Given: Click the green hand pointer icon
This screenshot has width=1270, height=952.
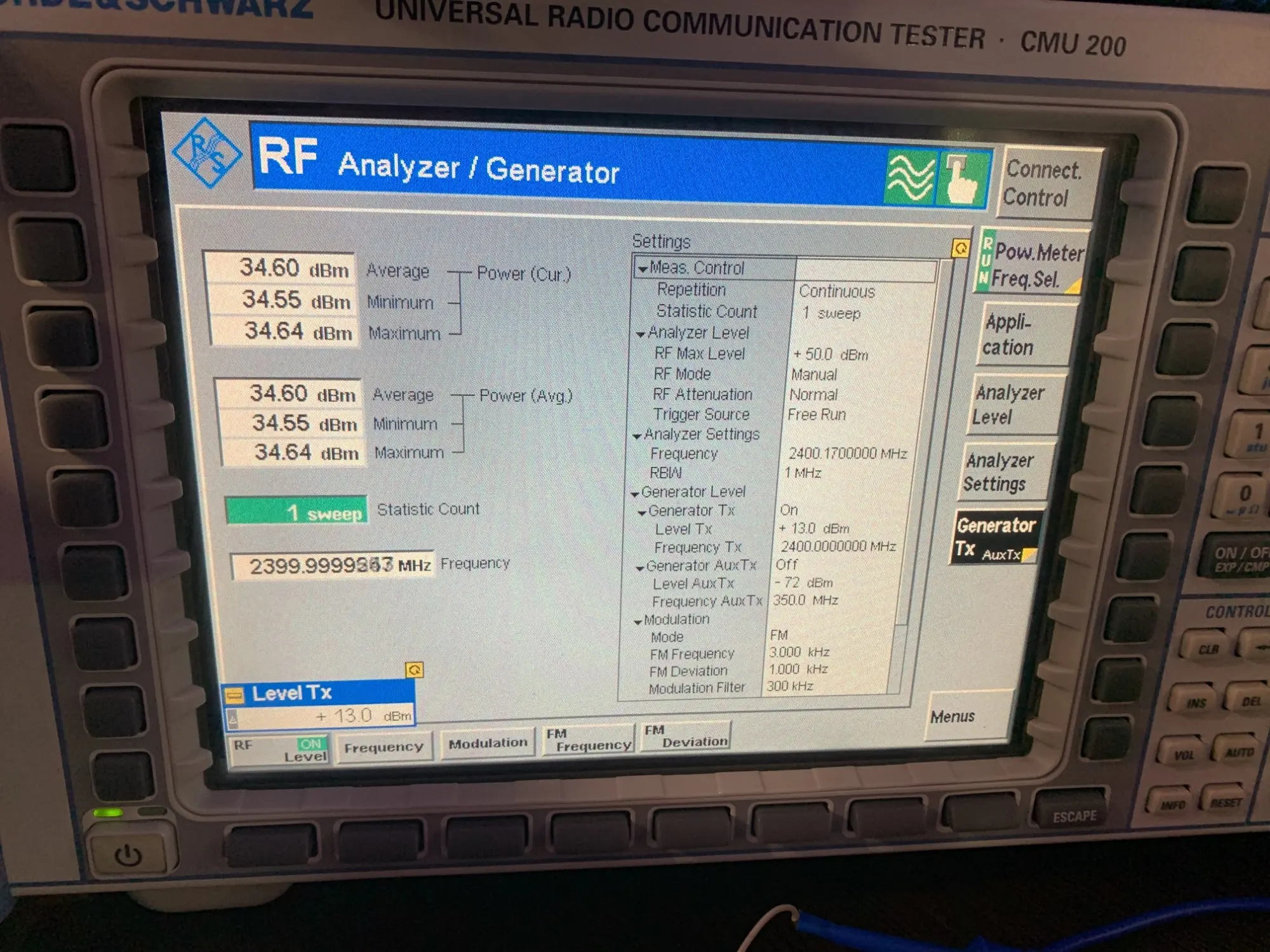Looking at the screenshot, I should click(962, 180).
